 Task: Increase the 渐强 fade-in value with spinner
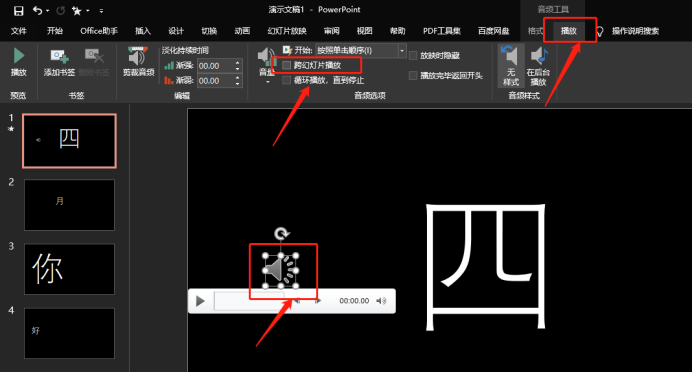[x=238, y=63]
